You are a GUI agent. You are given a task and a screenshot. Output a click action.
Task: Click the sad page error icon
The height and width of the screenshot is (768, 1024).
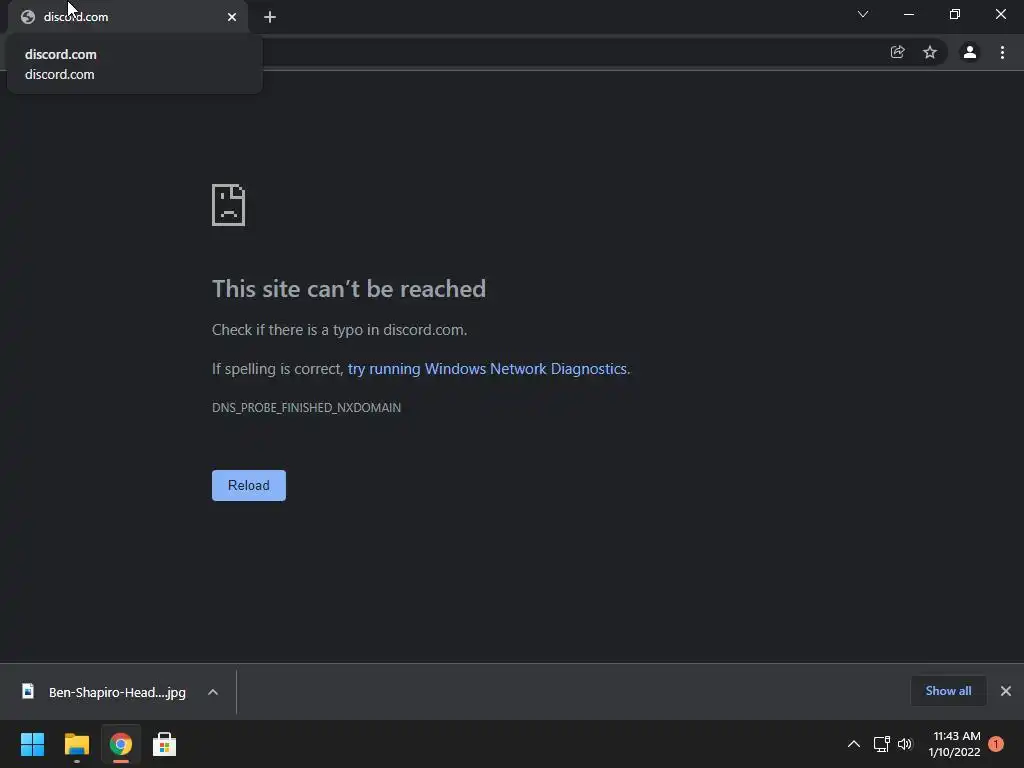(x=229, y=205)
